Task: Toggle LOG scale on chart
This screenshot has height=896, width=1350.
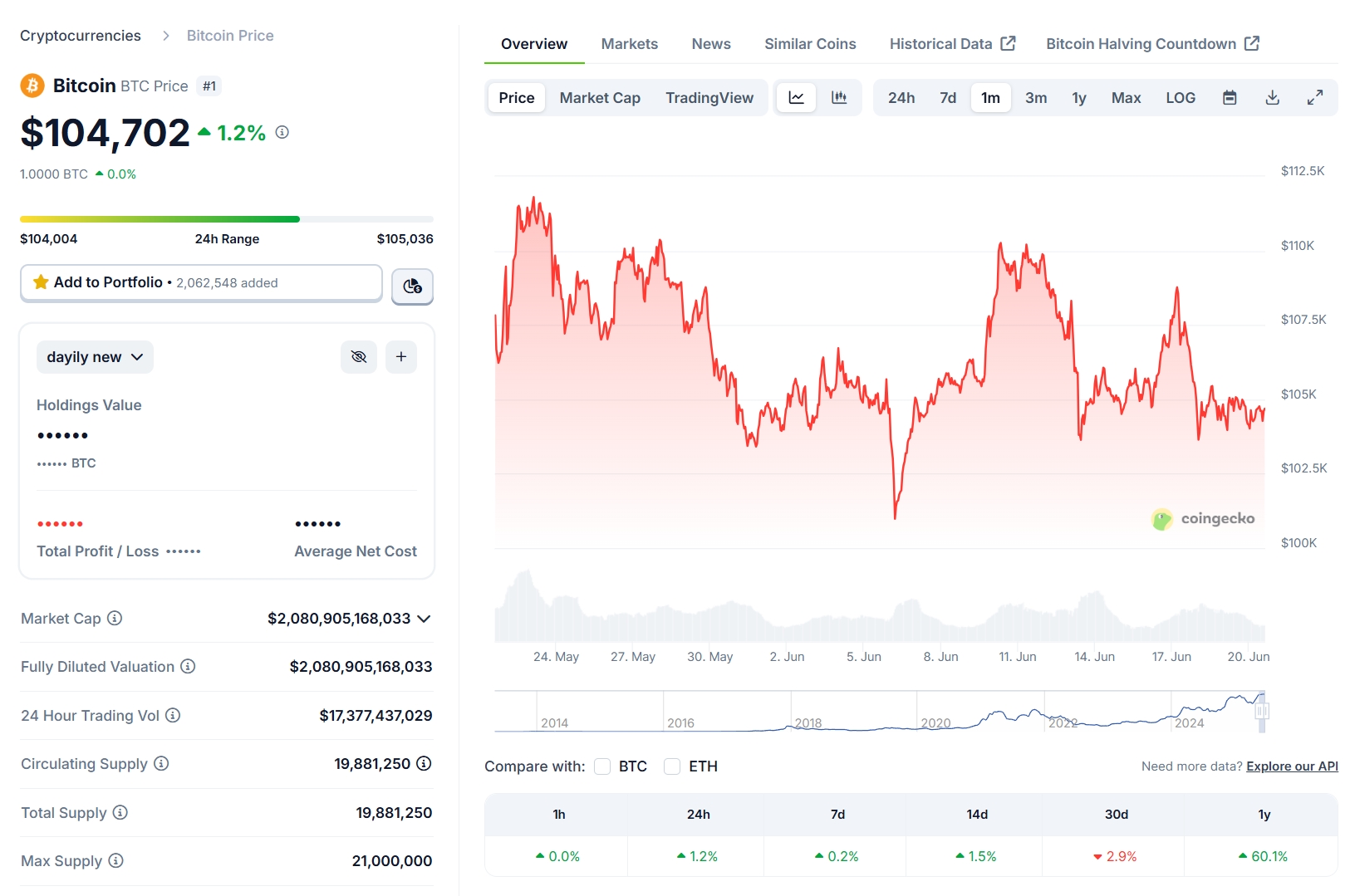Action: [1181, 98]
